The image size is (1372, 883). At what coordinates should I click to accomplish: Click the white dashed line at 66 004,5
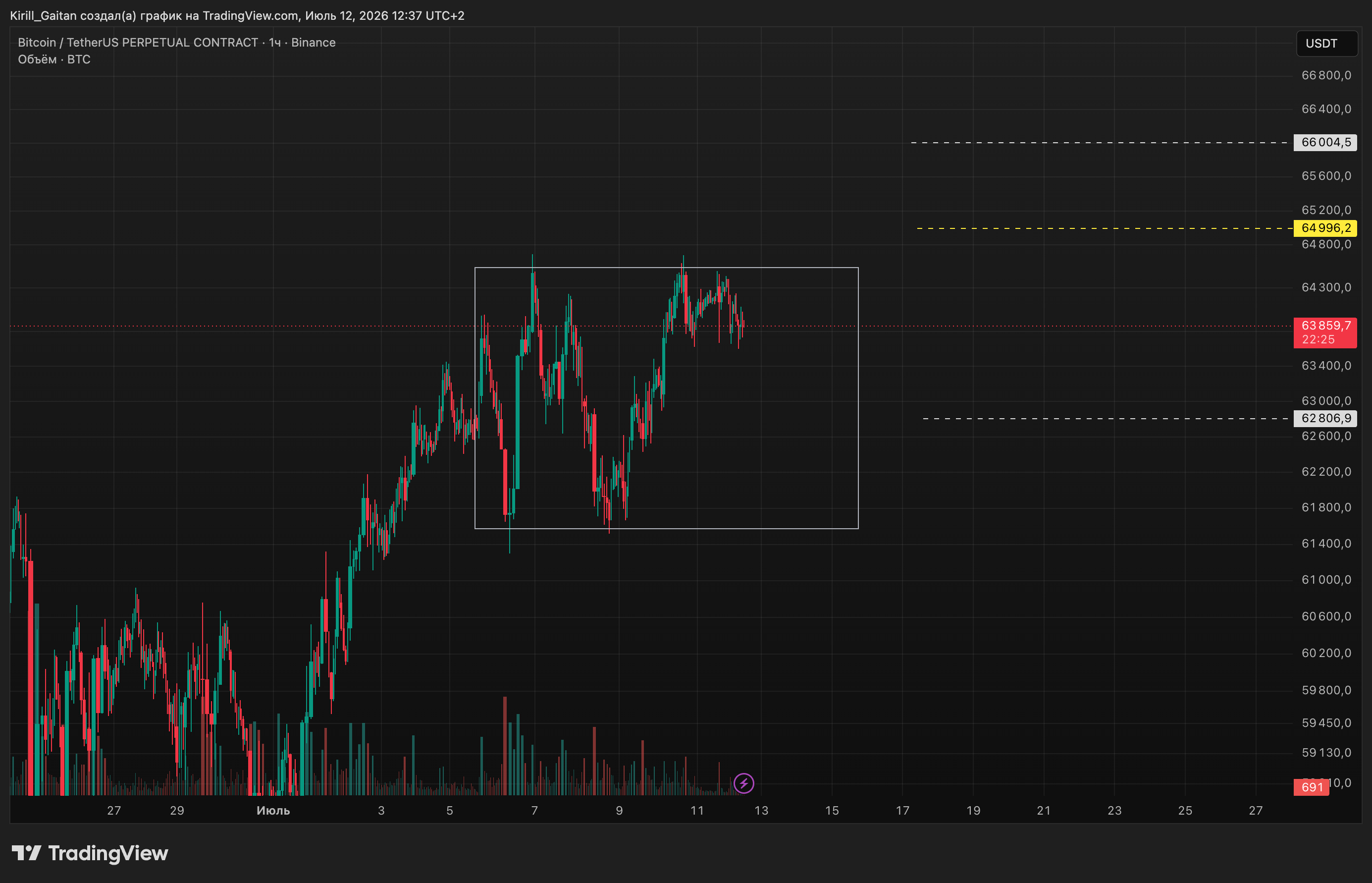pyautogui.click(x=1100, y=142)
